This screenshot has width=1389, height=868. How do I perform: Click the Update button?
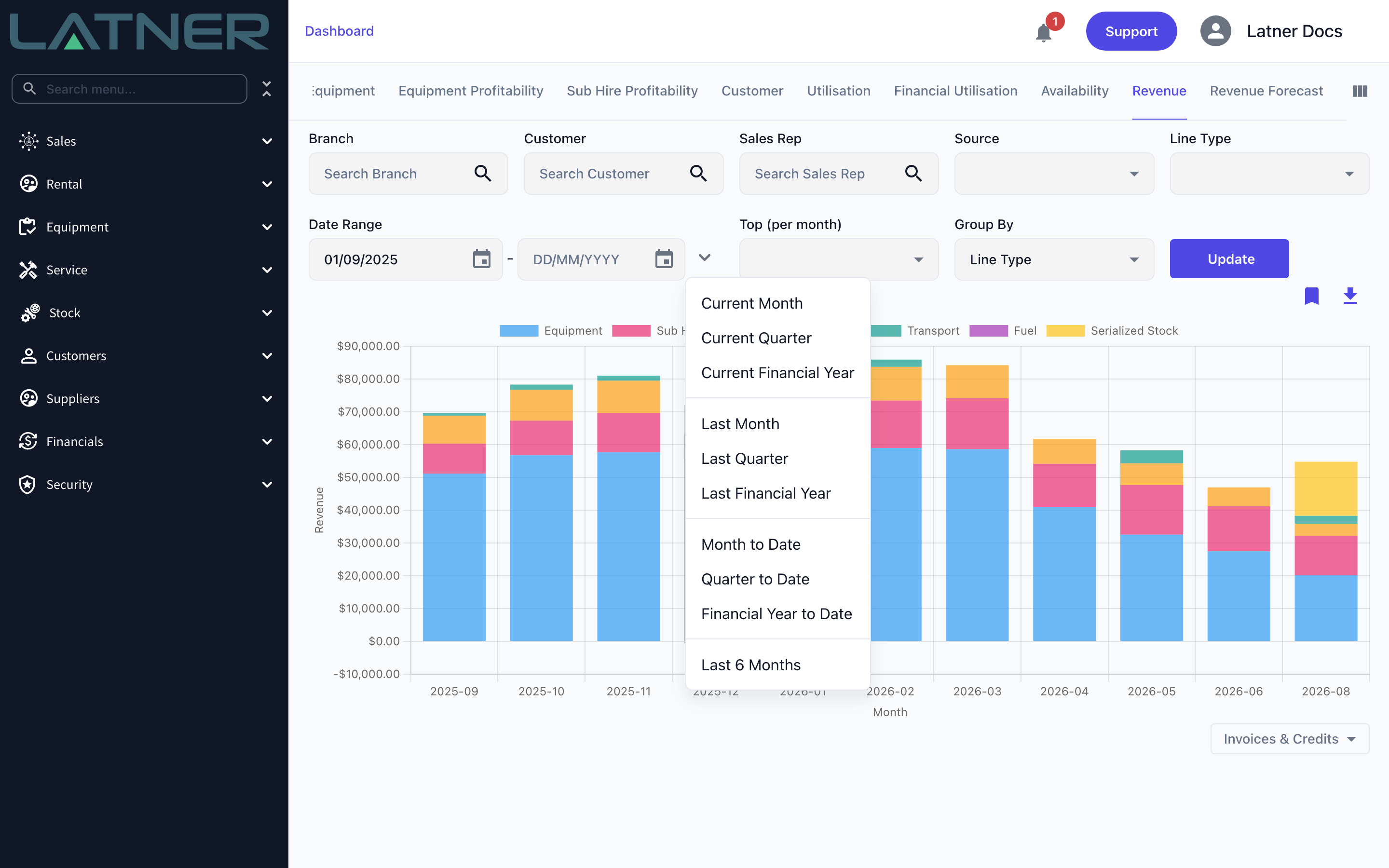pos(1229,259)
